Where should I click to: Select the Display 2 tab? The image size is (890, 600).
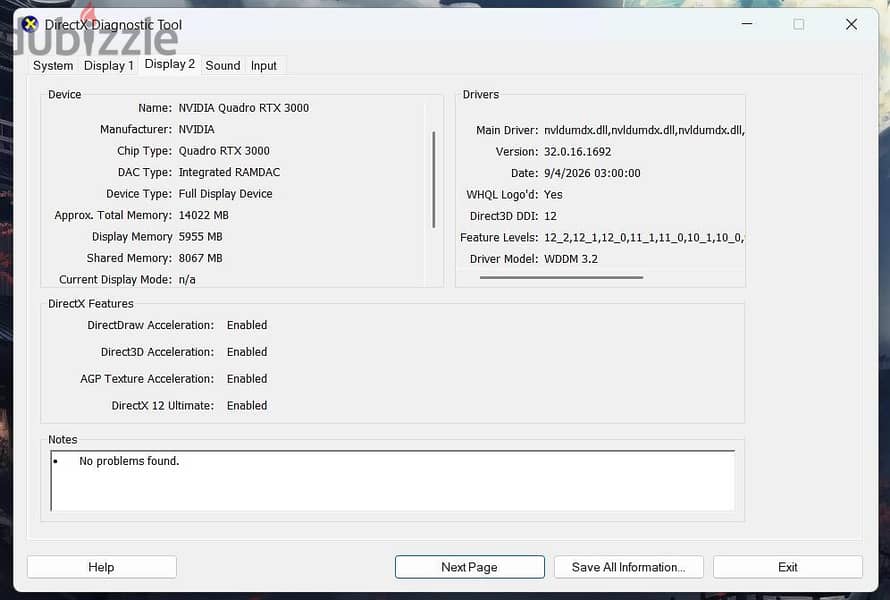coord(170,64)
